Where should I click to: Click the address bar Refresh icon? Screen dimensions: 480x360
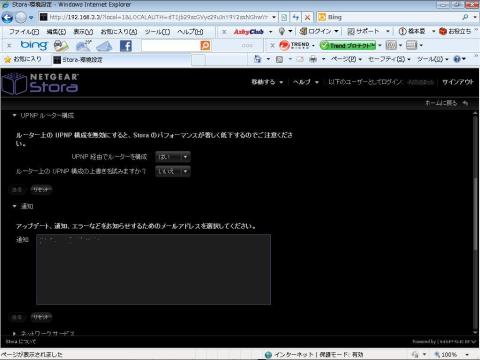click(295, 17)
